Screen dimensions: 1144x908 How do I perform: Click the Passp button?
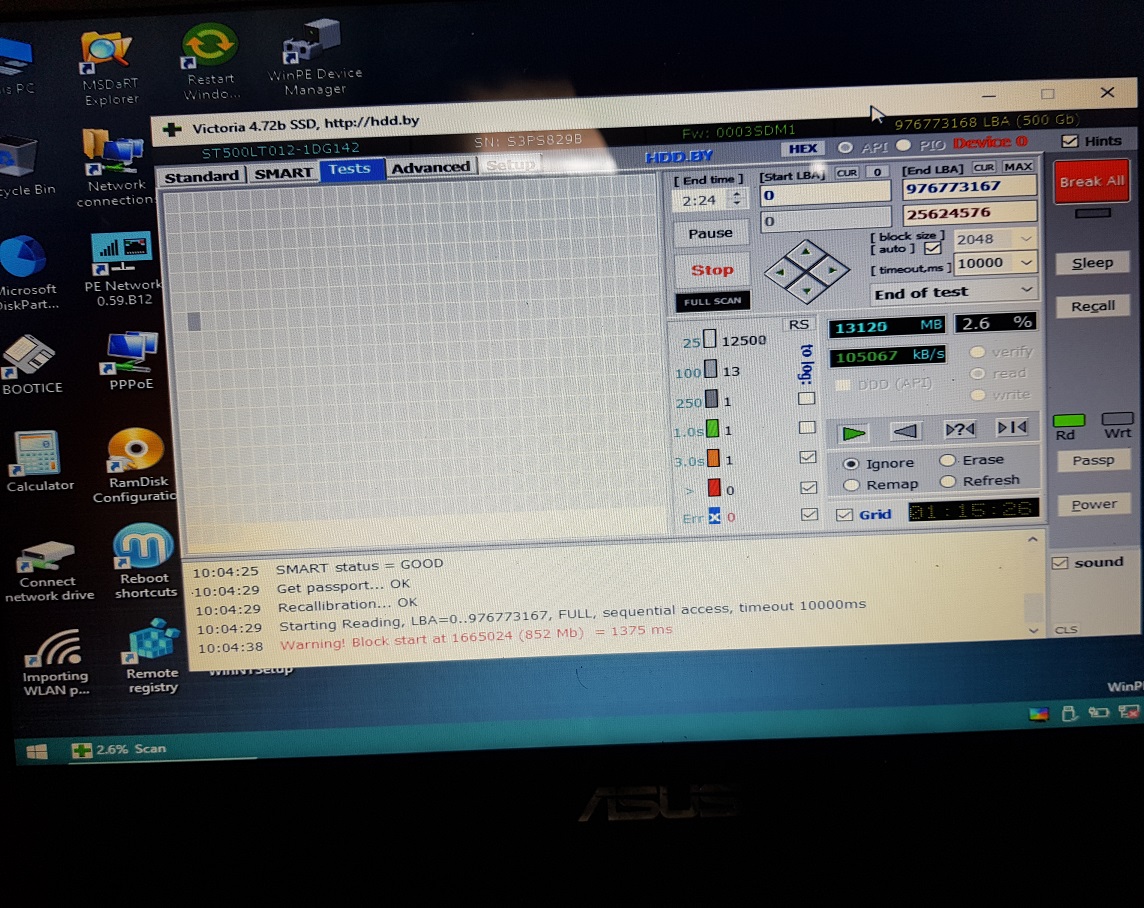(1093, 460)
